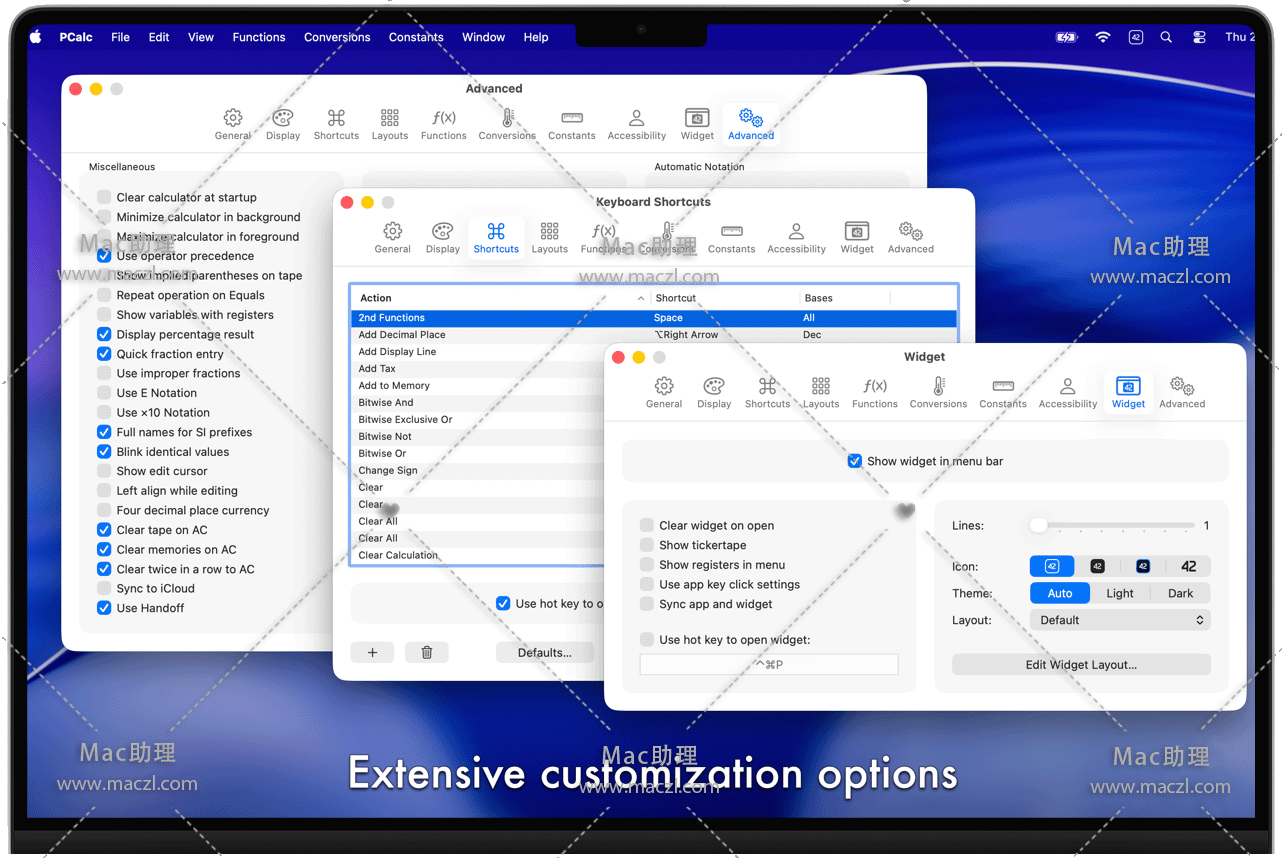This screenshot has height=858, width=1282.
Task: Disable Show widget in menu bar
Action: coord(855,461)
